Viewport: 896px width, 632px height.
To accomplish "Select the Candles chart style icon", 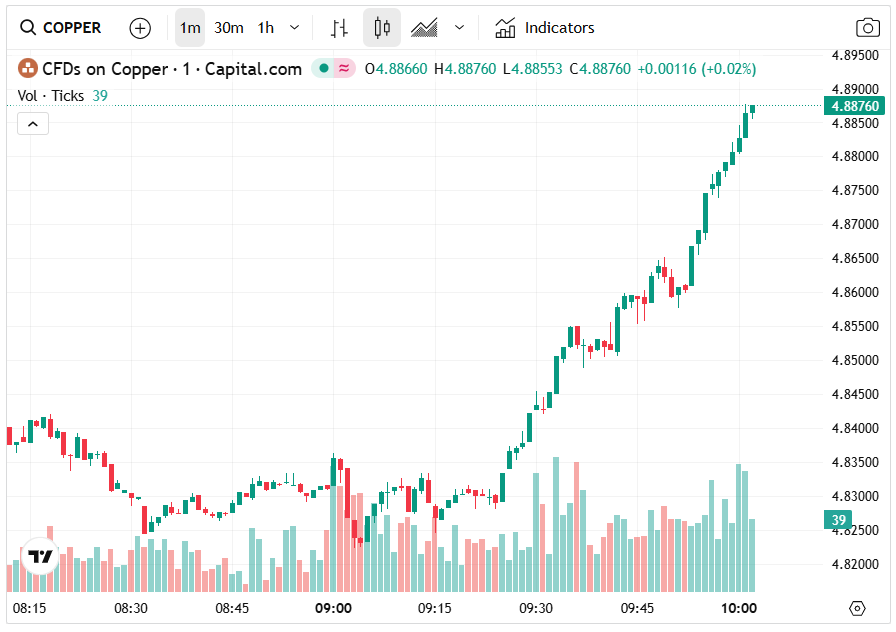I will [x=381, y=28].
